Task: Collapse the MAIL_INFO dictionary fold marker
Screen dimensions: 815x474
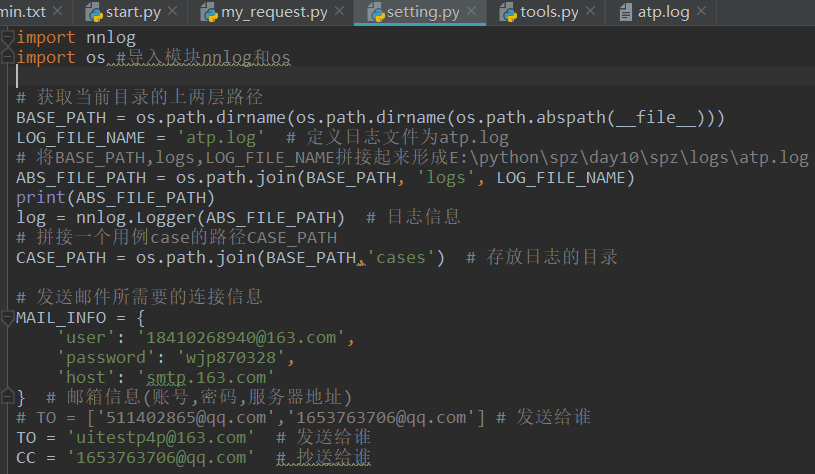Action: tap(7, 317)
